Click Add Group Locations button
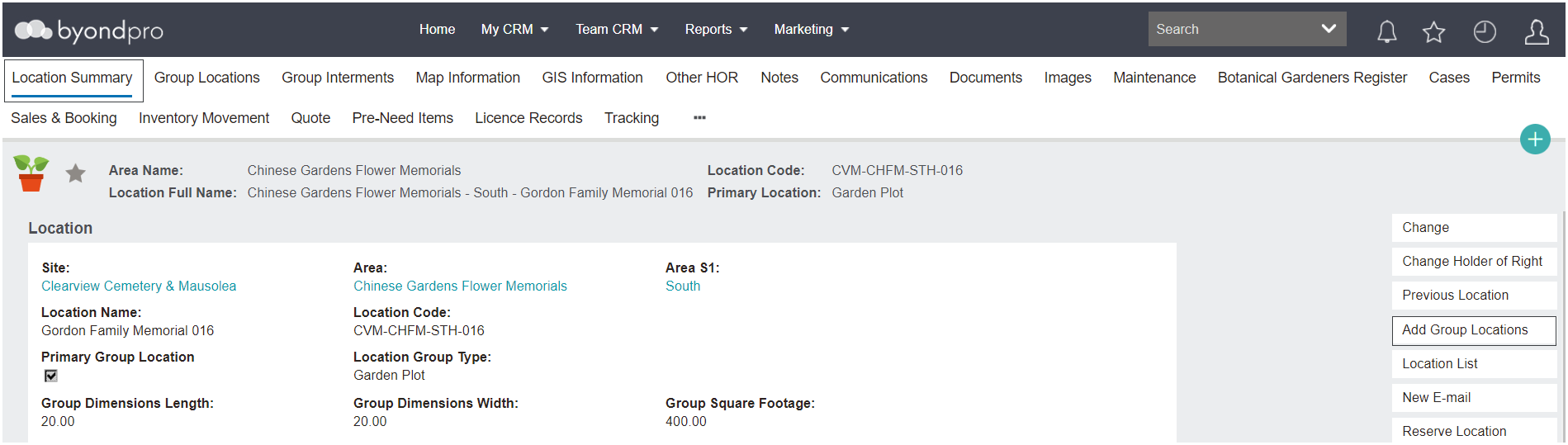The image size is (1568, 445). 1474,330
